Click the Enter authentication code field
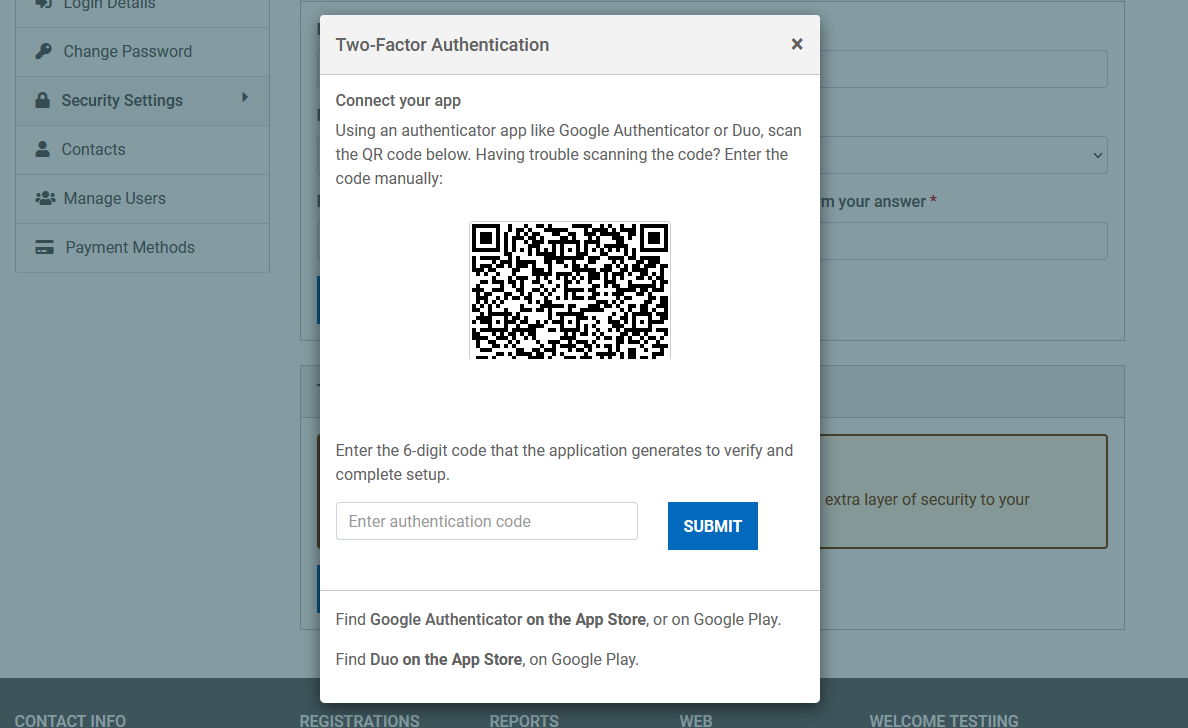Viewport: 1188px width, 728px height. click(x=486, y=521)
